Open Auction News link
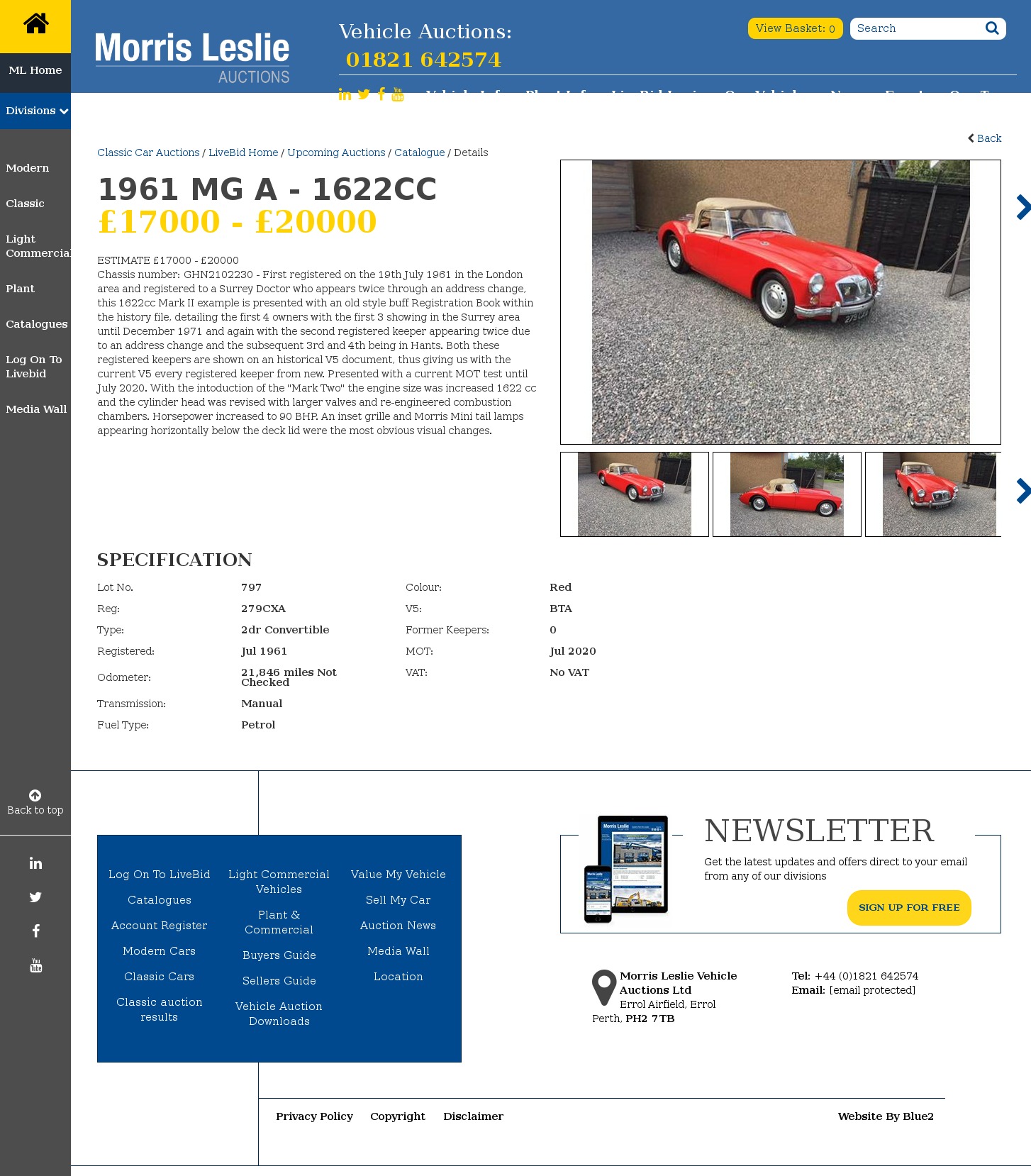 [x=399, y=926]
